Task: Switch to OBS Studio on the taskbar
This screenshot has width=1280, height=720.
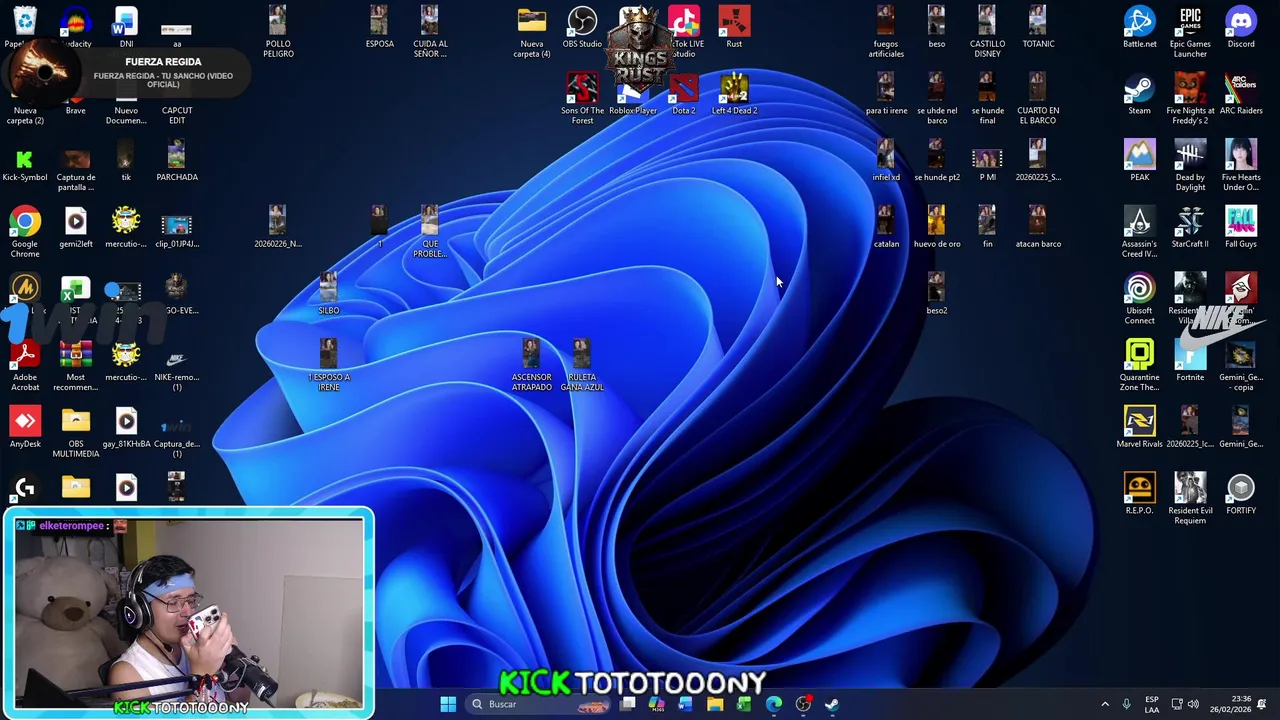Action: (803, 704)
